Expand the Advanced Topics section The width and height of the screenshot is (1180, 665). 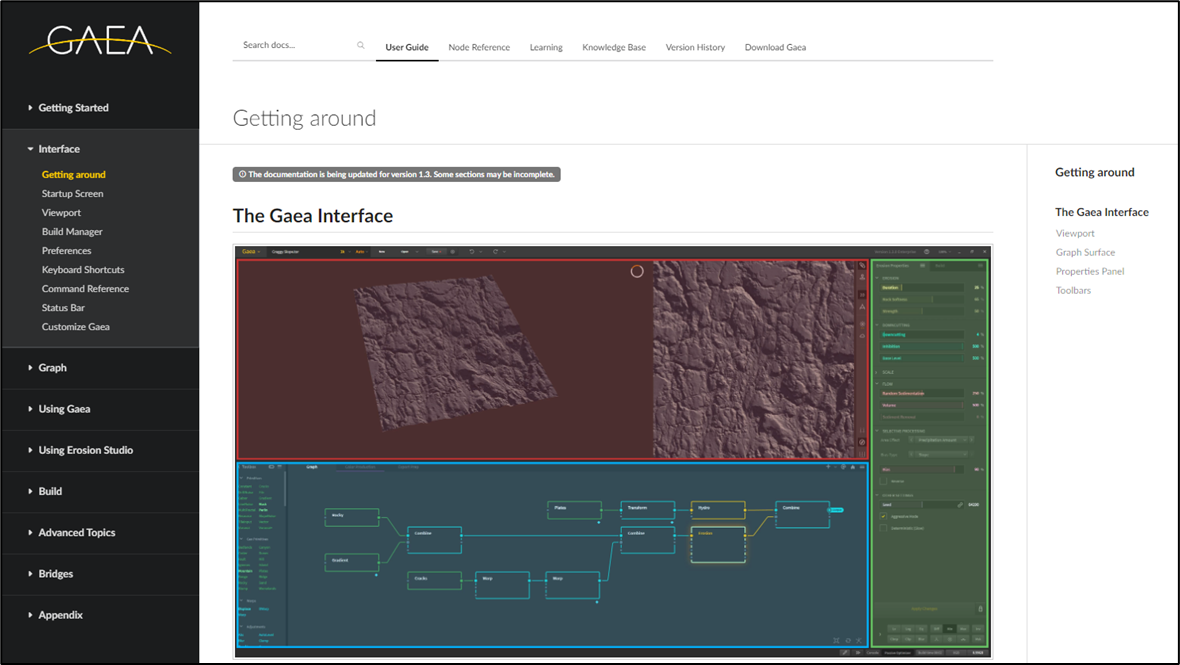(x=77, y=533)
